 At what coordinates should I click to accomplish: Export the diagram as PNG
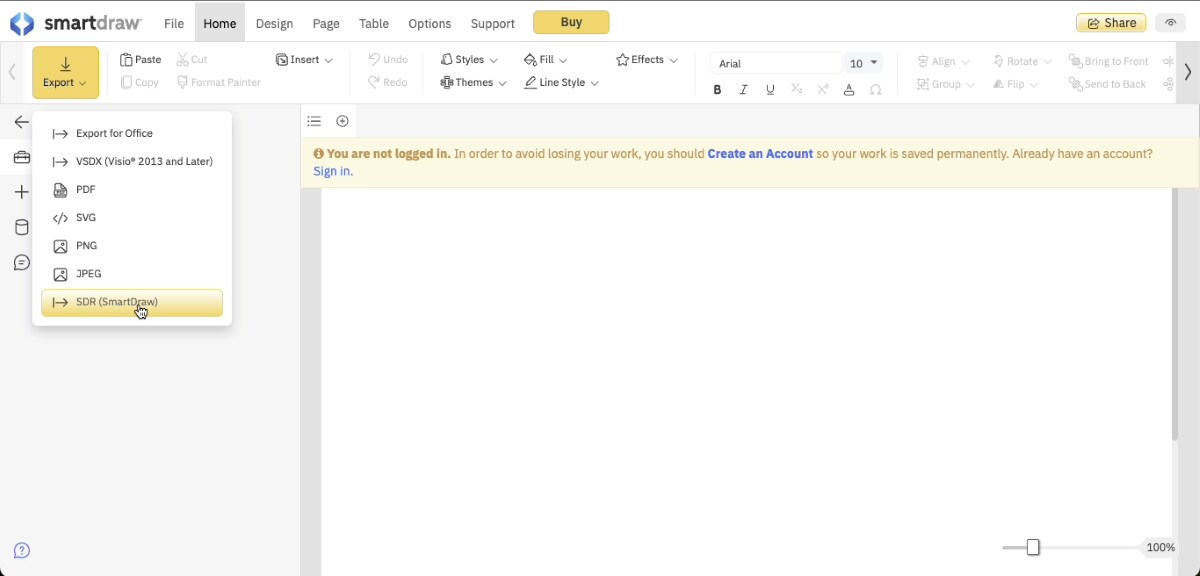tap(132, 245)
